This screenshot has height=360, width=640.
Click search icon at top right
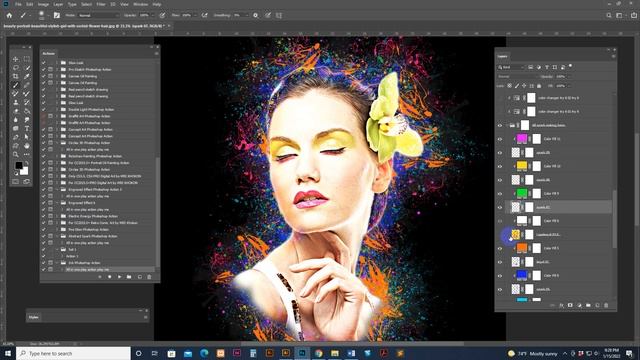[609, 15]
